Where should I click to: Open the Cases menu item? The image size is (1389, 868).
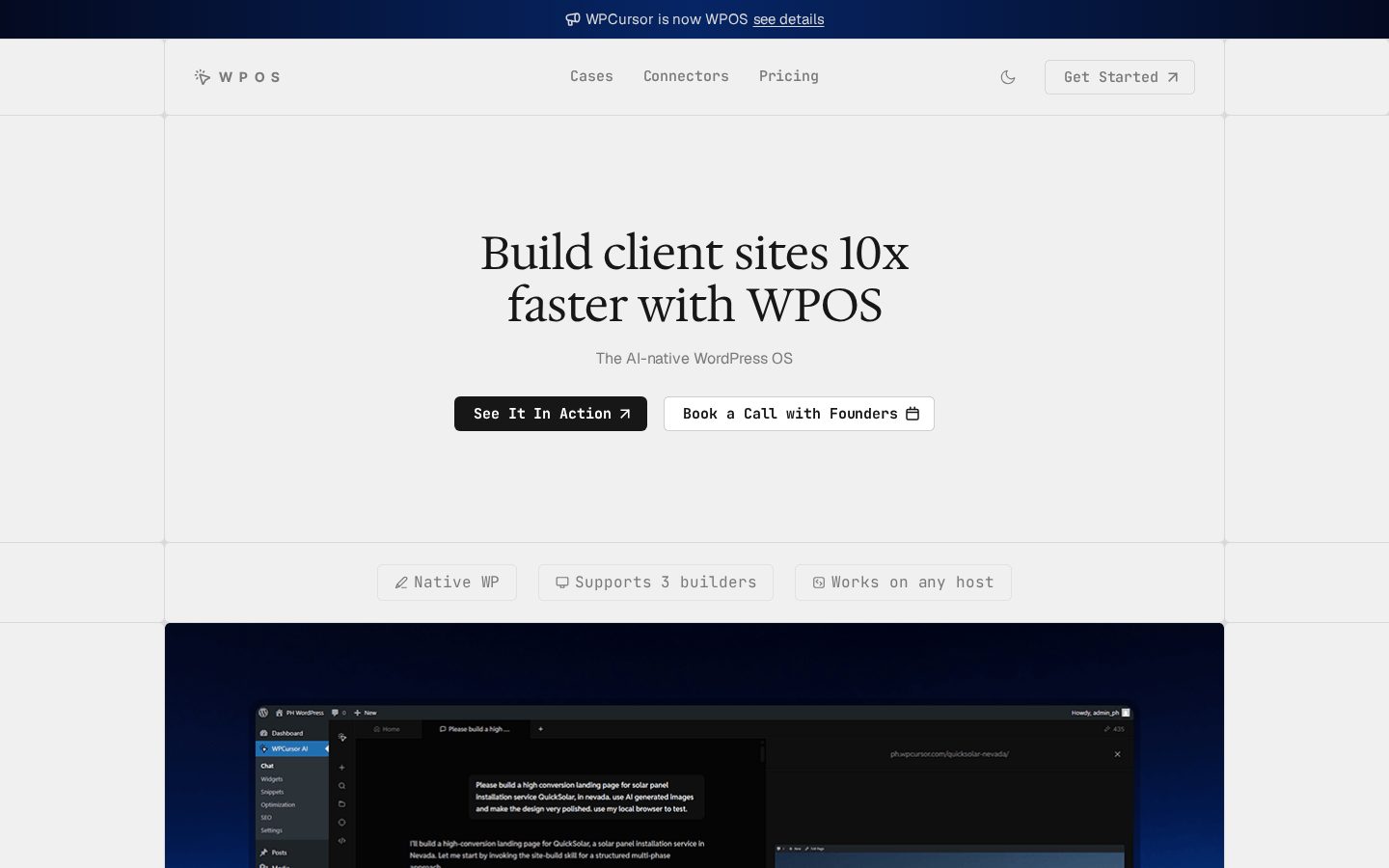(591, 76)
